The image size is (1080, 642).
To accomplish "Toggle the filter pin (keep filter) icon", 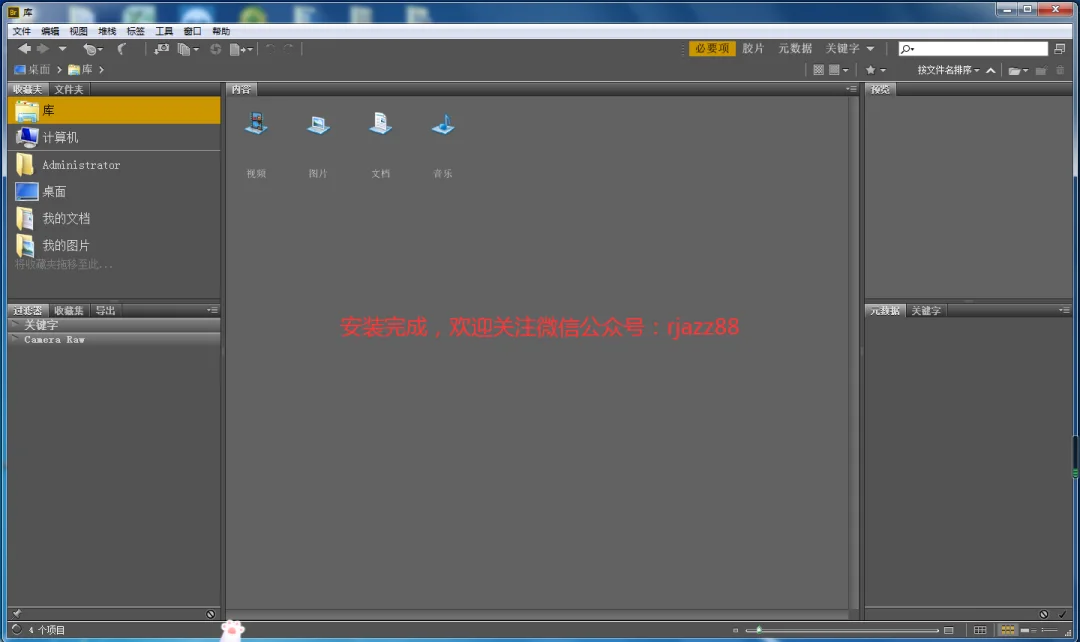I will pos(17,614).
